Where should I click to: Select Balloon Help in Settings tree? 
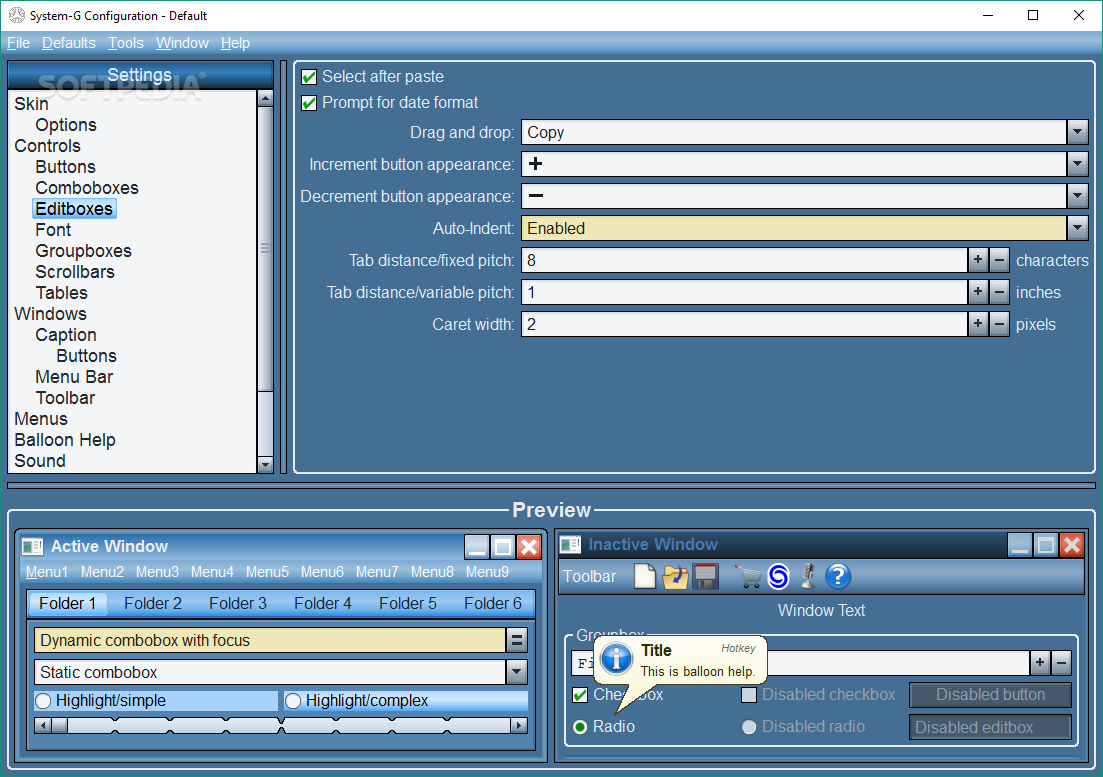pos(65,440)
